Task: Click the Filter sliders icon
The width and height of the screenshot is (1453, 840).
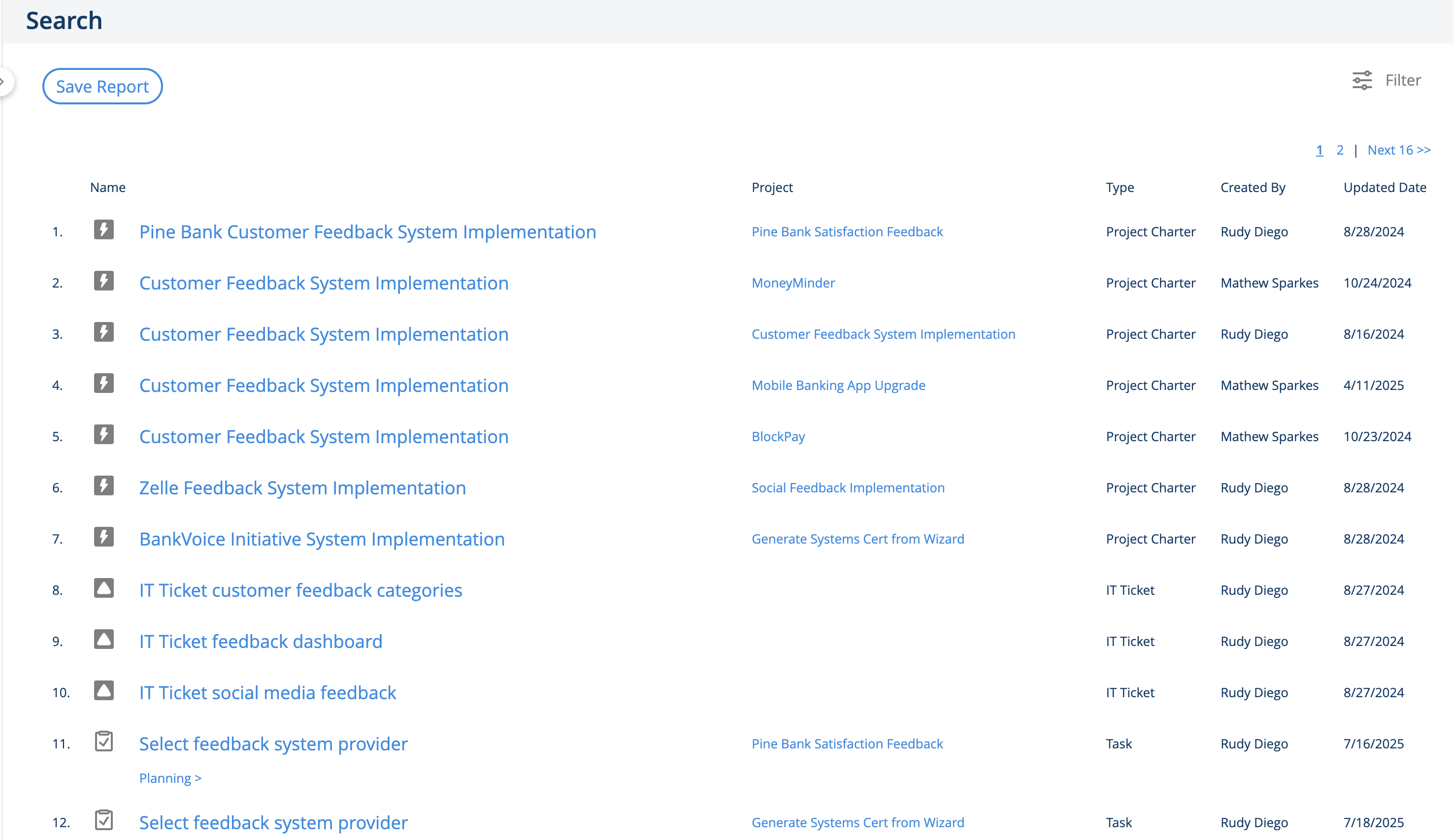Action: click(x=1362, y=80)
